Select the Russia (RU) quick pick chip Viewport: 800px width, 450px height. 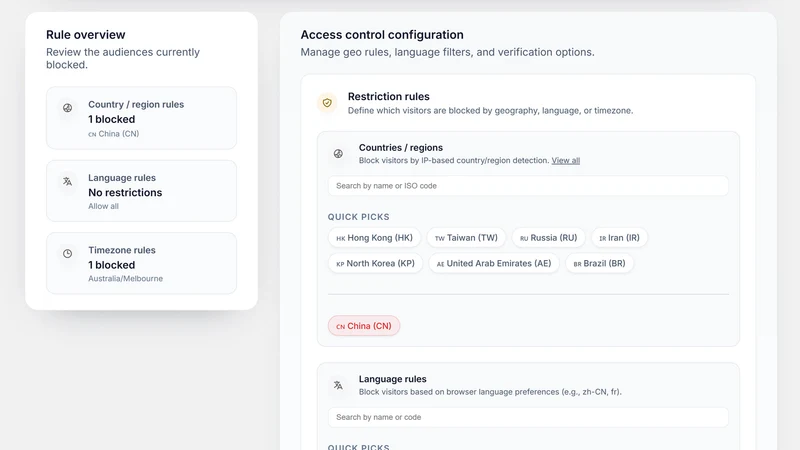tap(548, 238)
